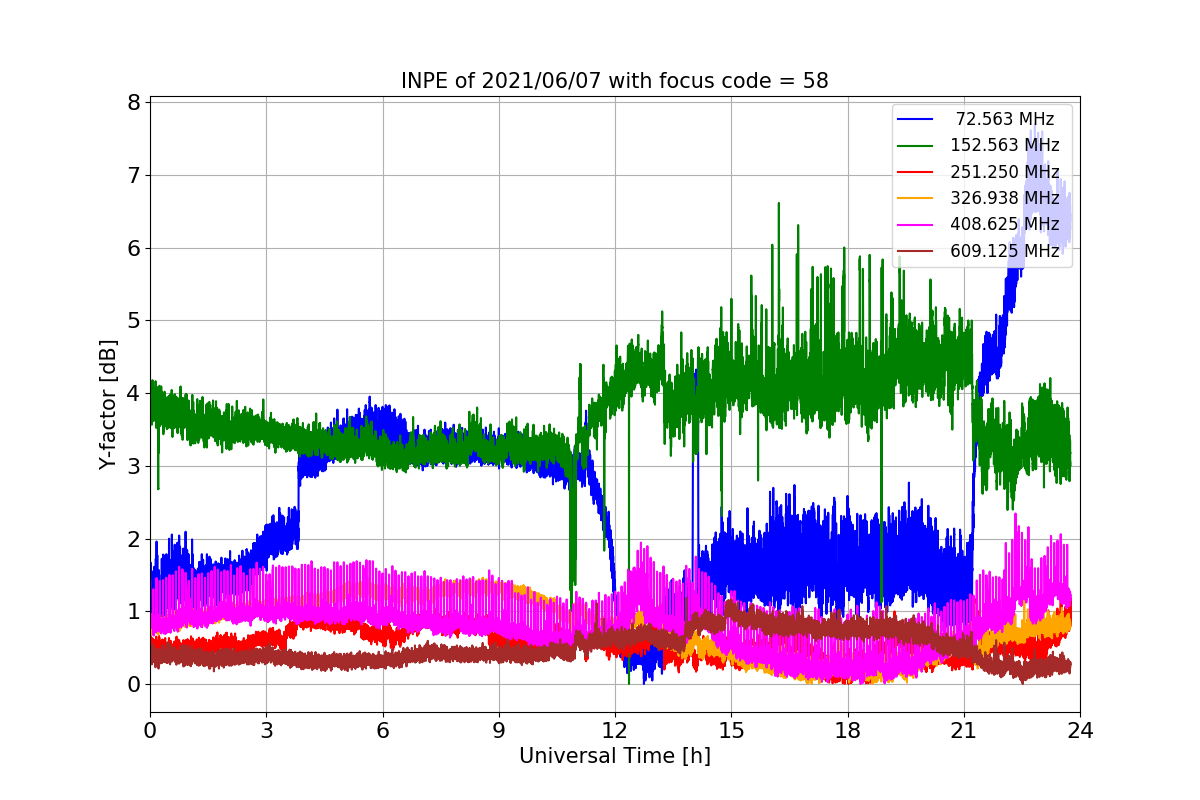Select the 609.125 MHz legend label

click(x=1004, y=251)
